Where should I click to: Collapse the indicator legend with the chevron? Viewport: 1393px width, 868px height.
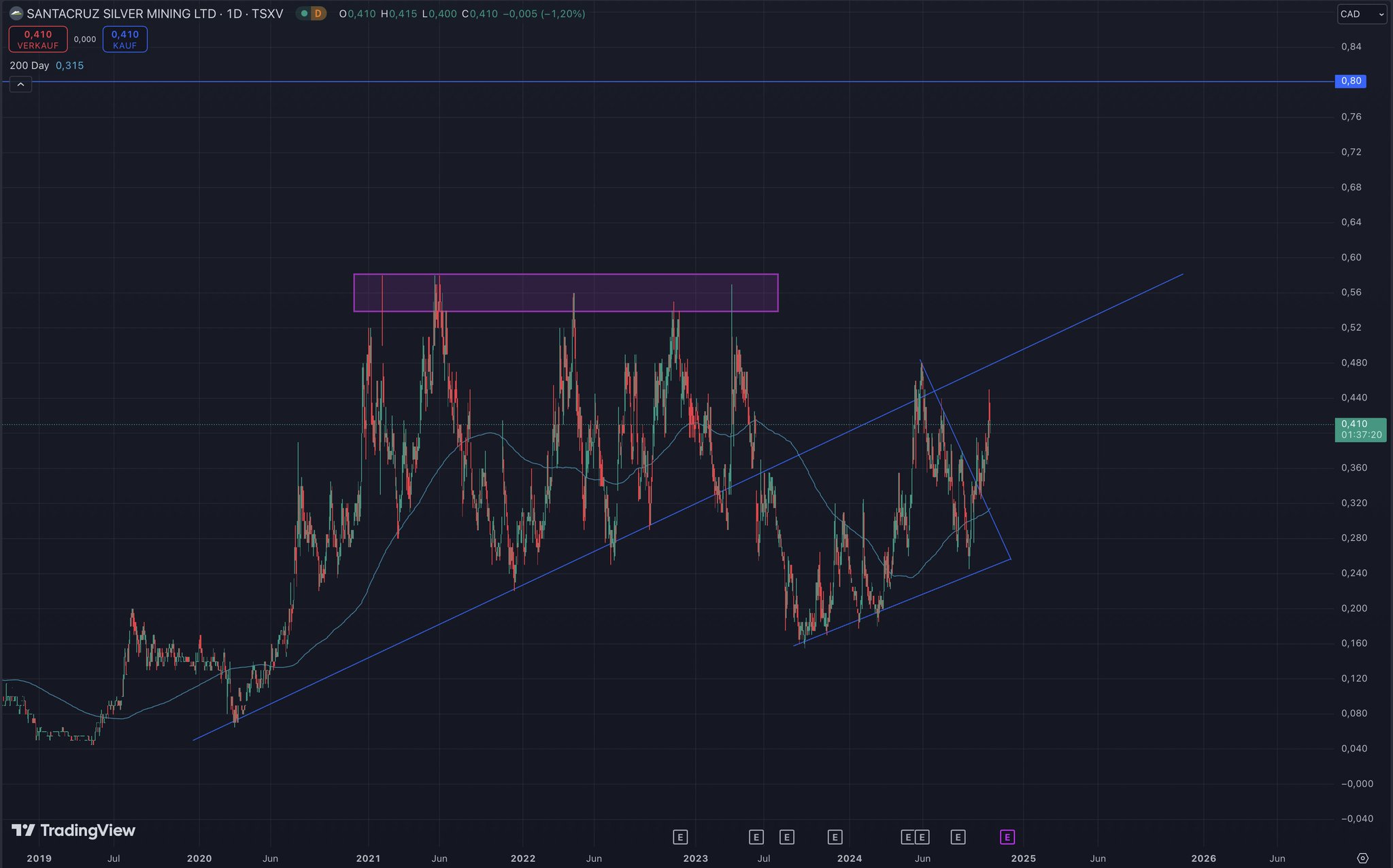(x=20, y=84)
